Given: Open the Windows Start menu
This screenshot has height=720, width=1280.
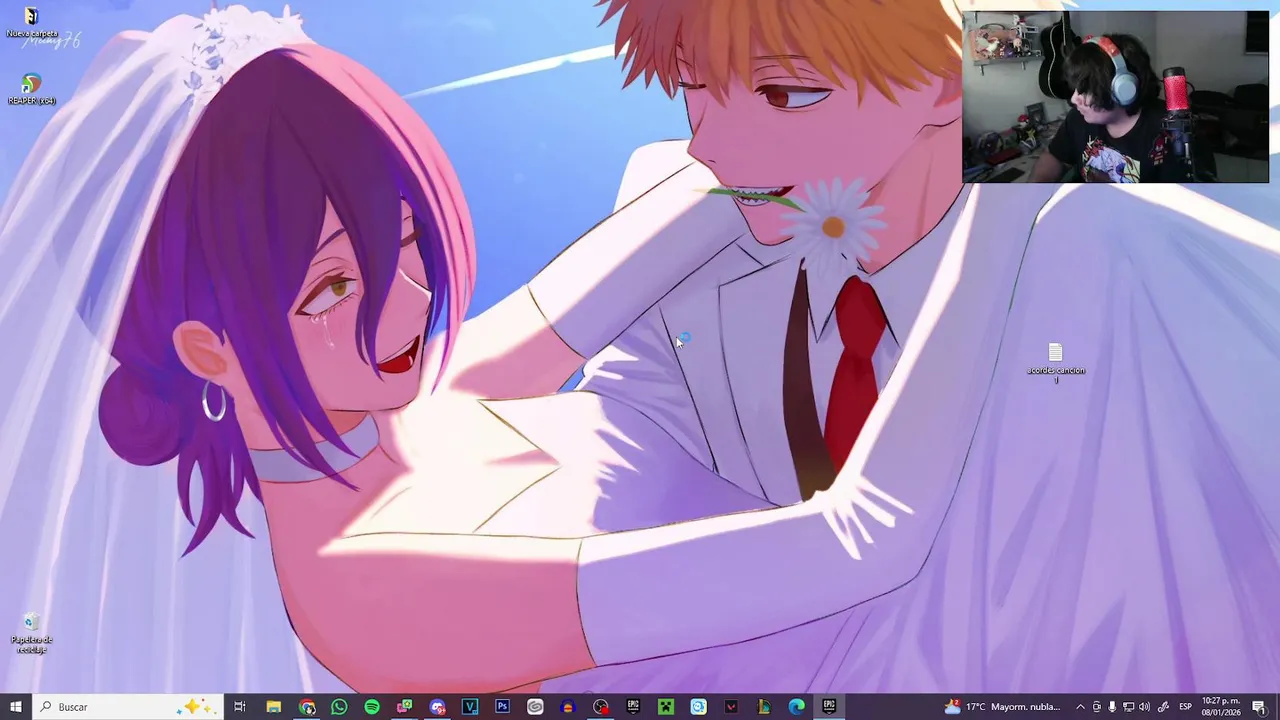Looking at the screenshot, I should point(16,707).
